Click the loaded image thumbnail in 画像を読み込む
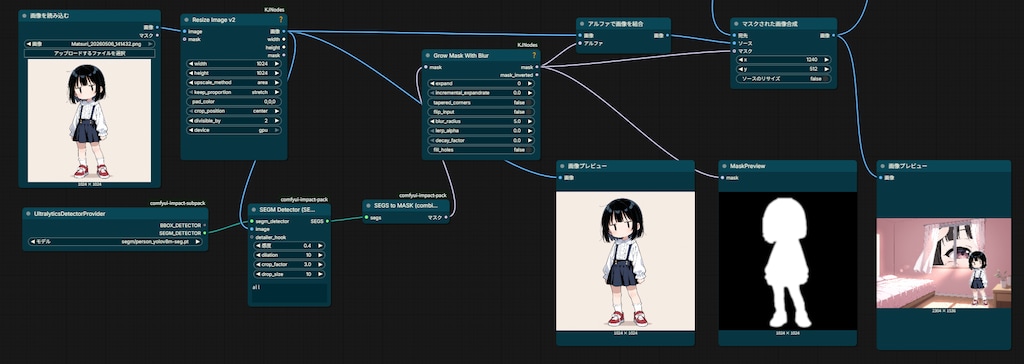The image size is (1024, 364). [x=89, y=120]
